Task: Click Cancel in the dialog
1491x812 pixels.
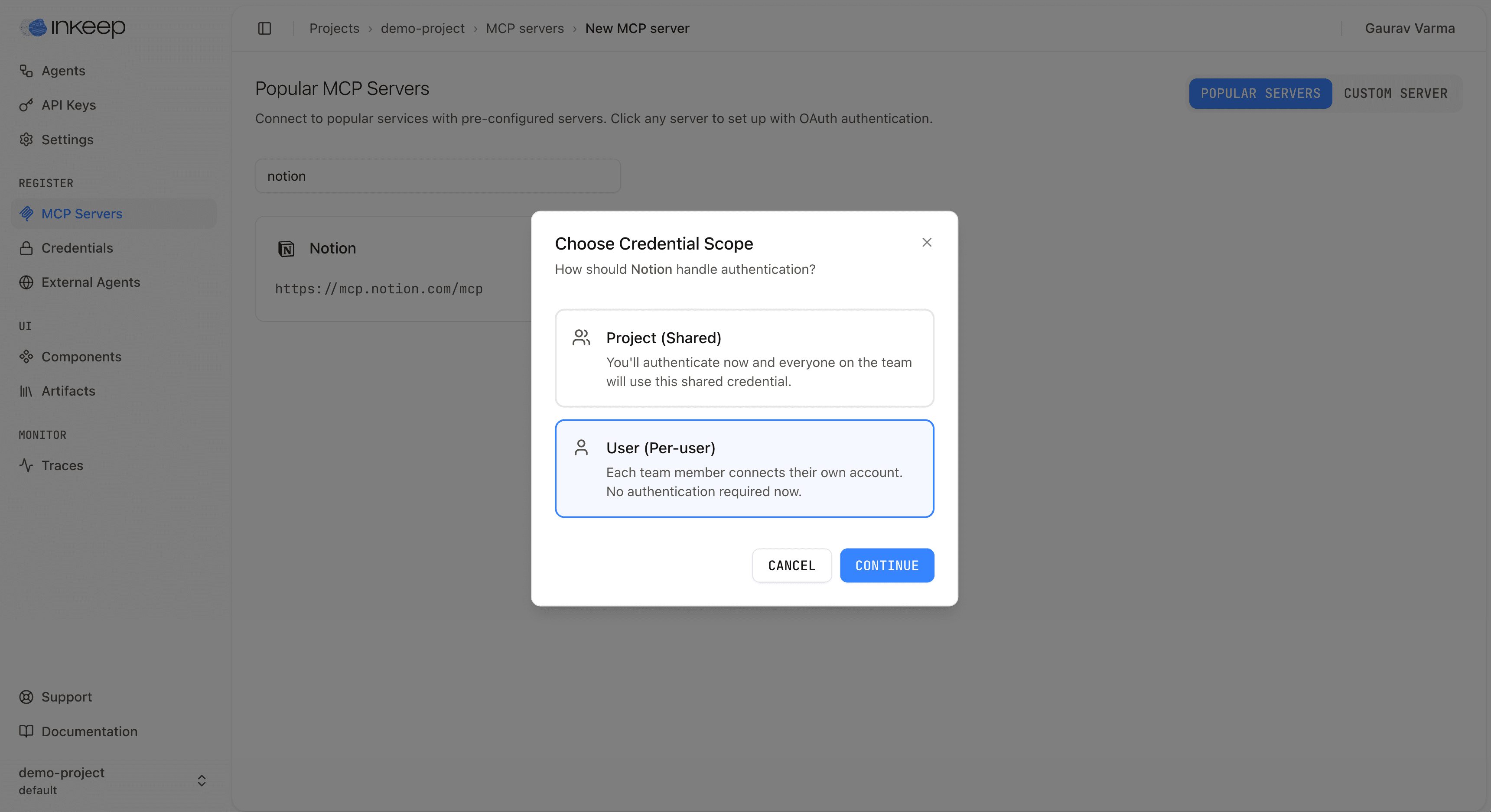Action: click(x=791, y=565)
